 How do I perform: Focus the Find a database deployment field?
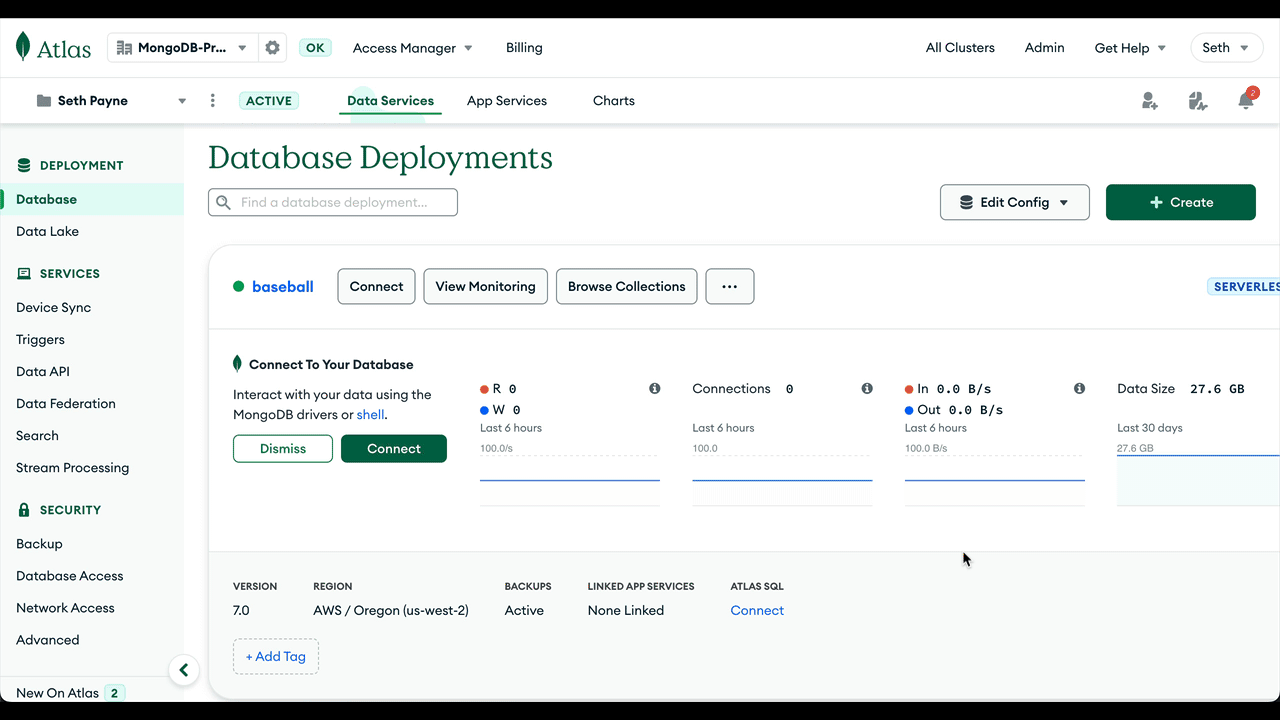pyautogui.click(x=333, y=202)
